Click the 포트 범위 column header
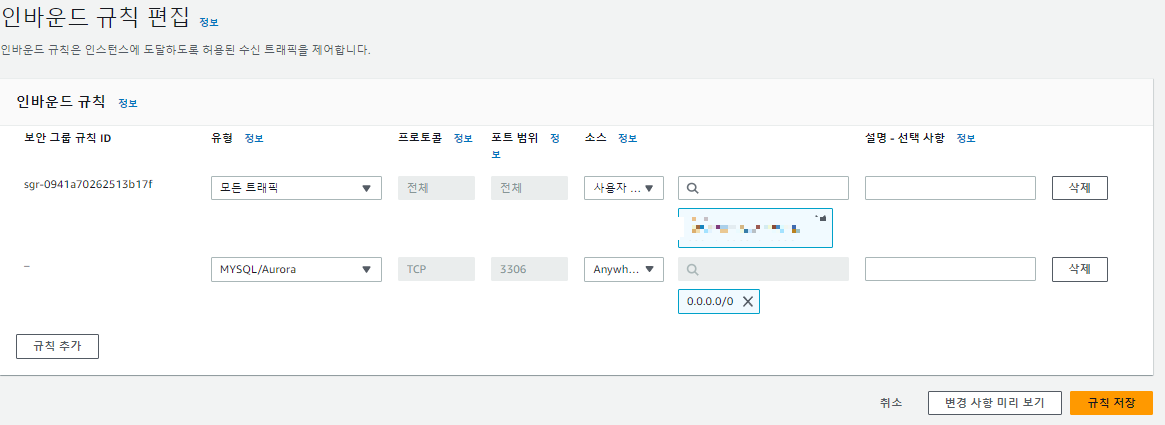This screenshot has width=1165, height=425. click(x=516, y=138)
